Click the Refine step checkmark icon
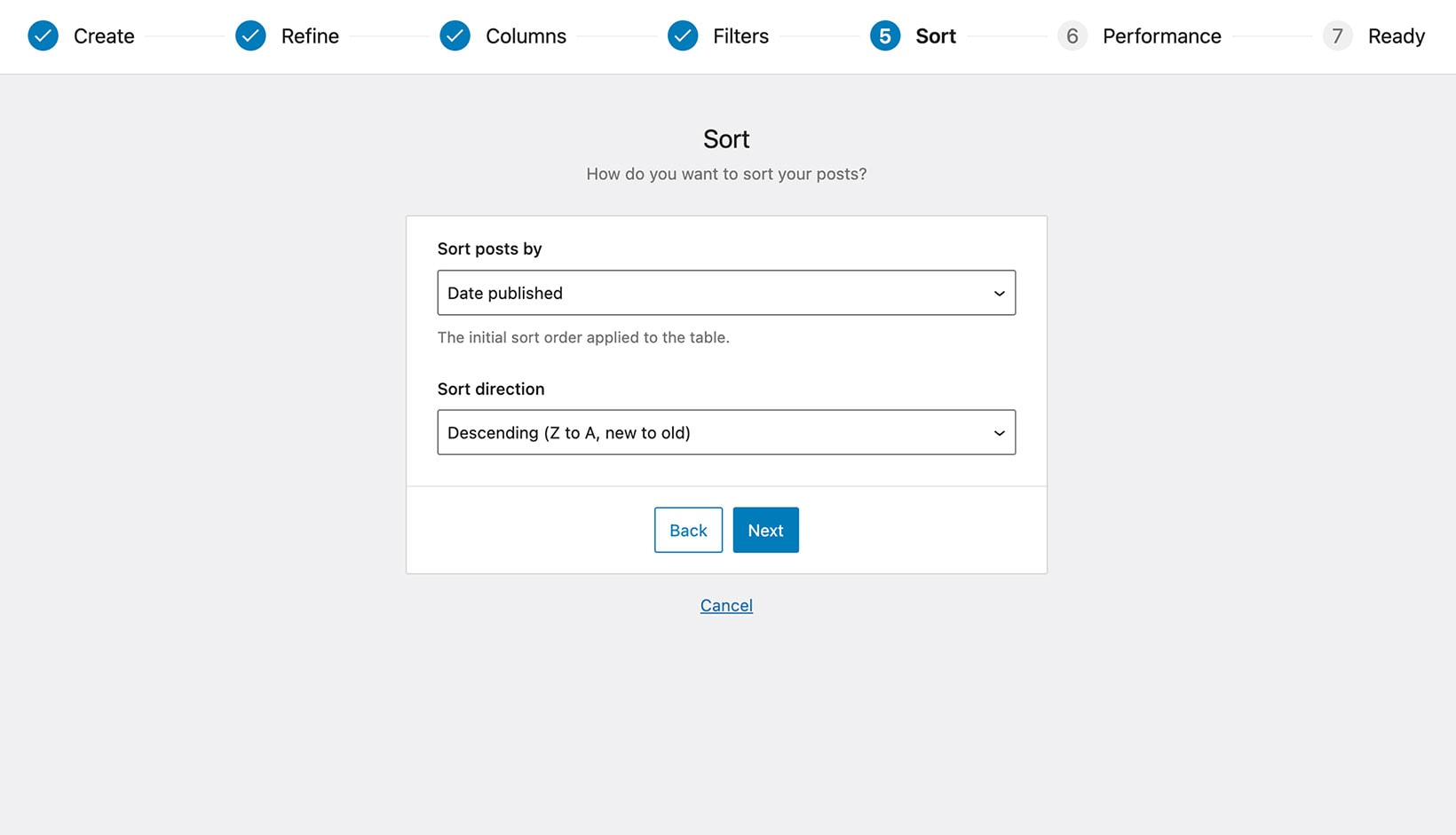The height and width of the screenshot is (835, 1456). coord(249,36)
